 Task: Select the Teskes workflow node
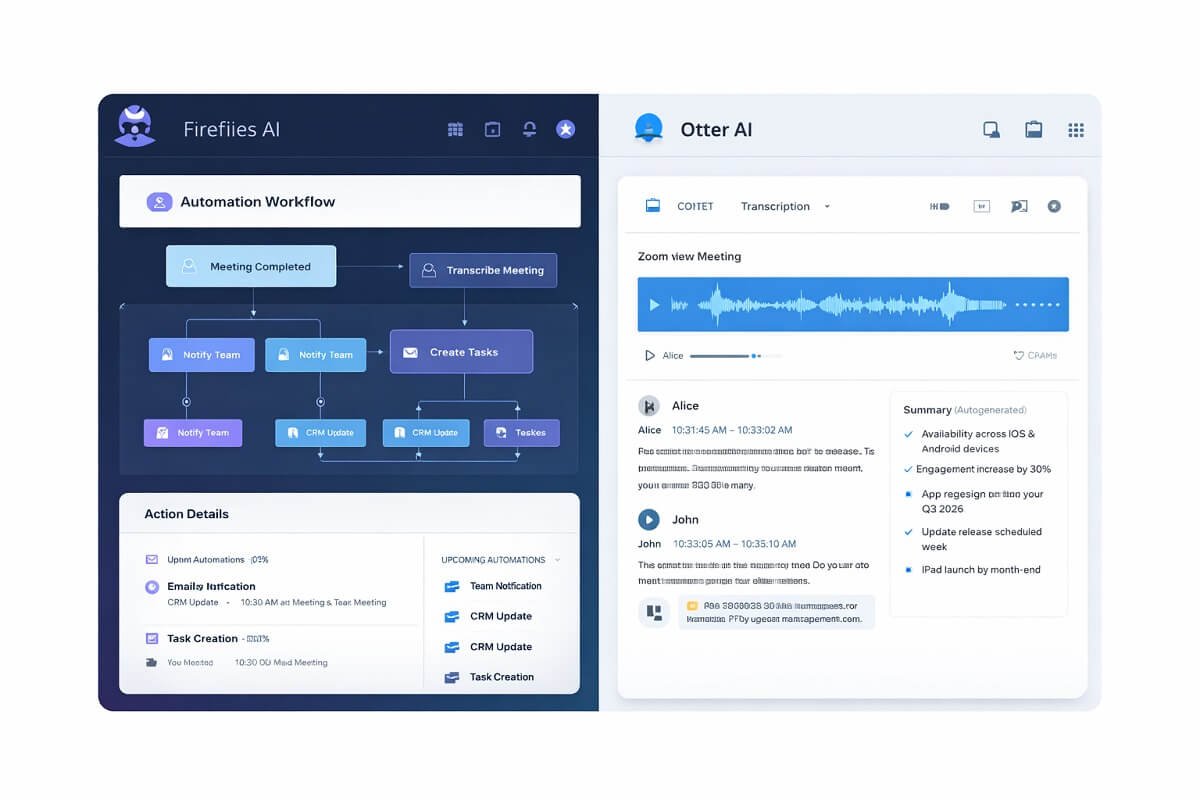tap(522, 433)
